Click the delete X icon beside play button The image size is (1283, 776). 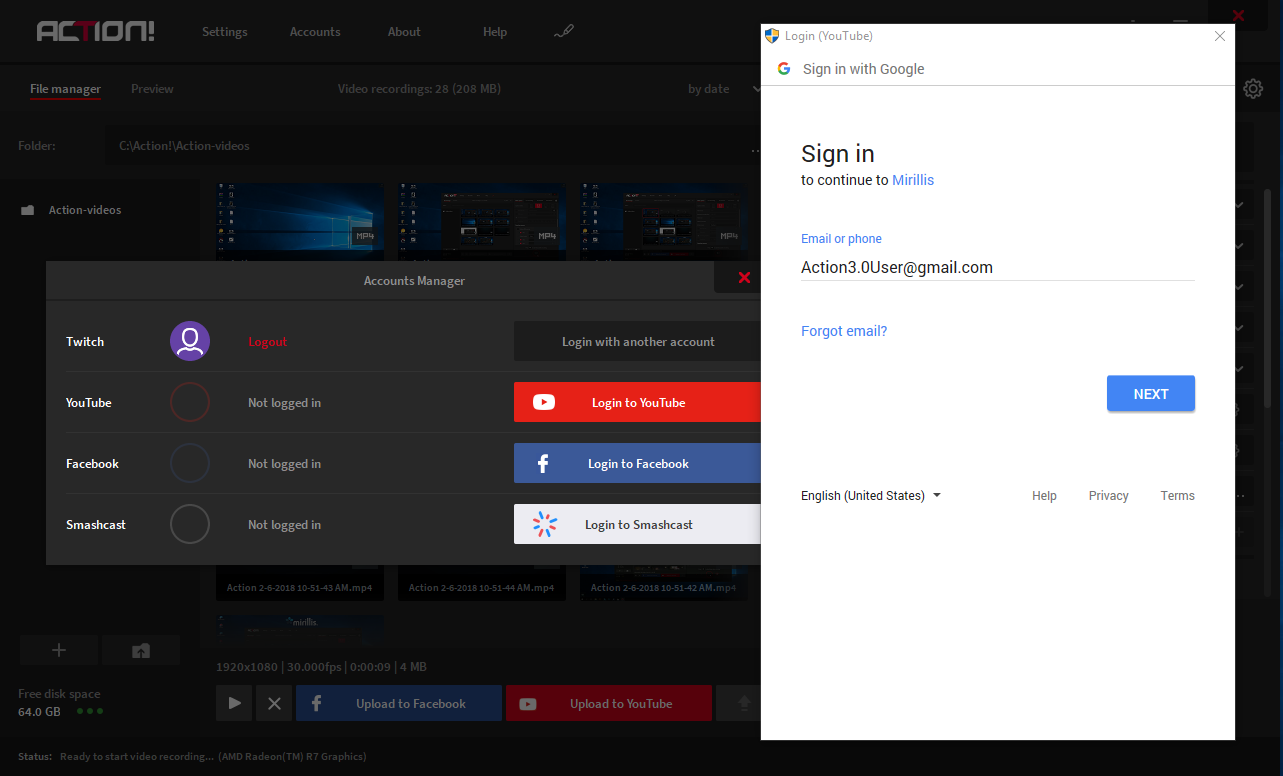click(274, 704)
